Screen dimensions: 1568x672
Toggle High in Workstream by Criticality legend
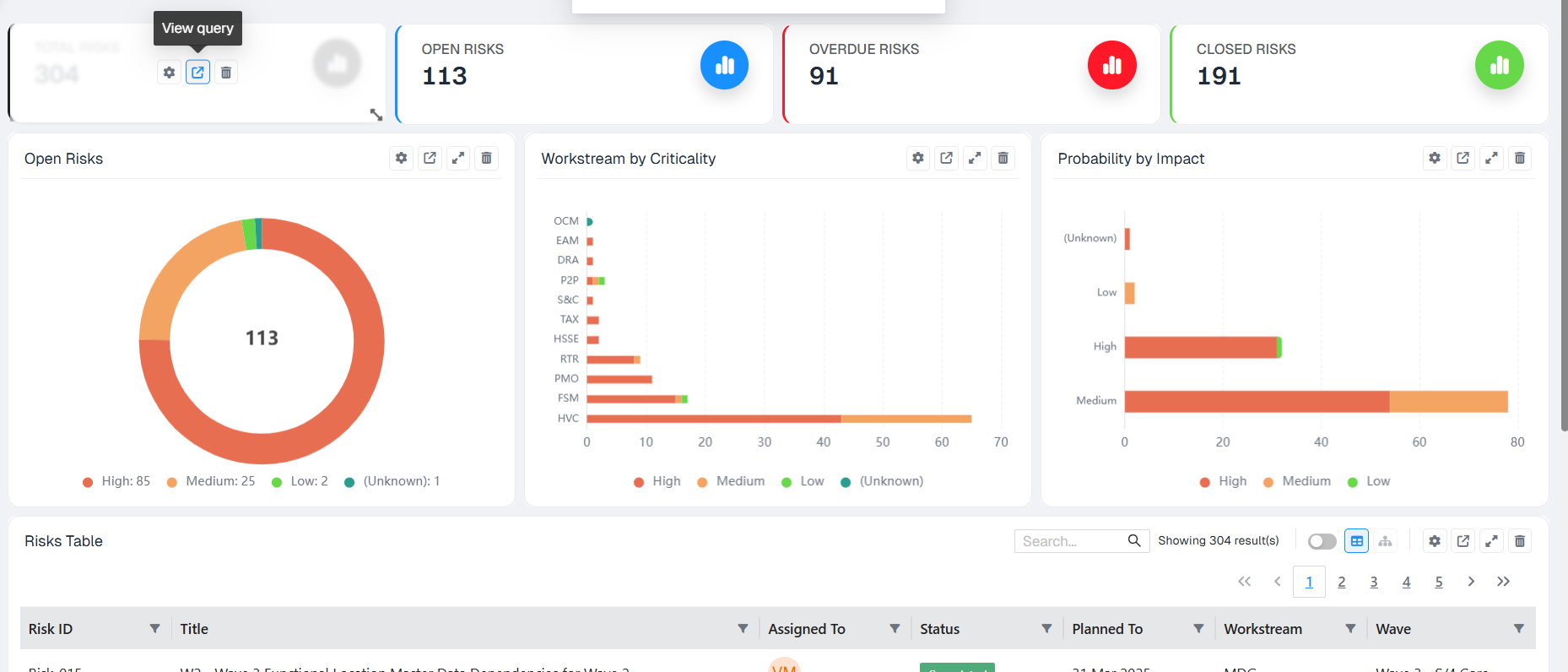[657, 481]
